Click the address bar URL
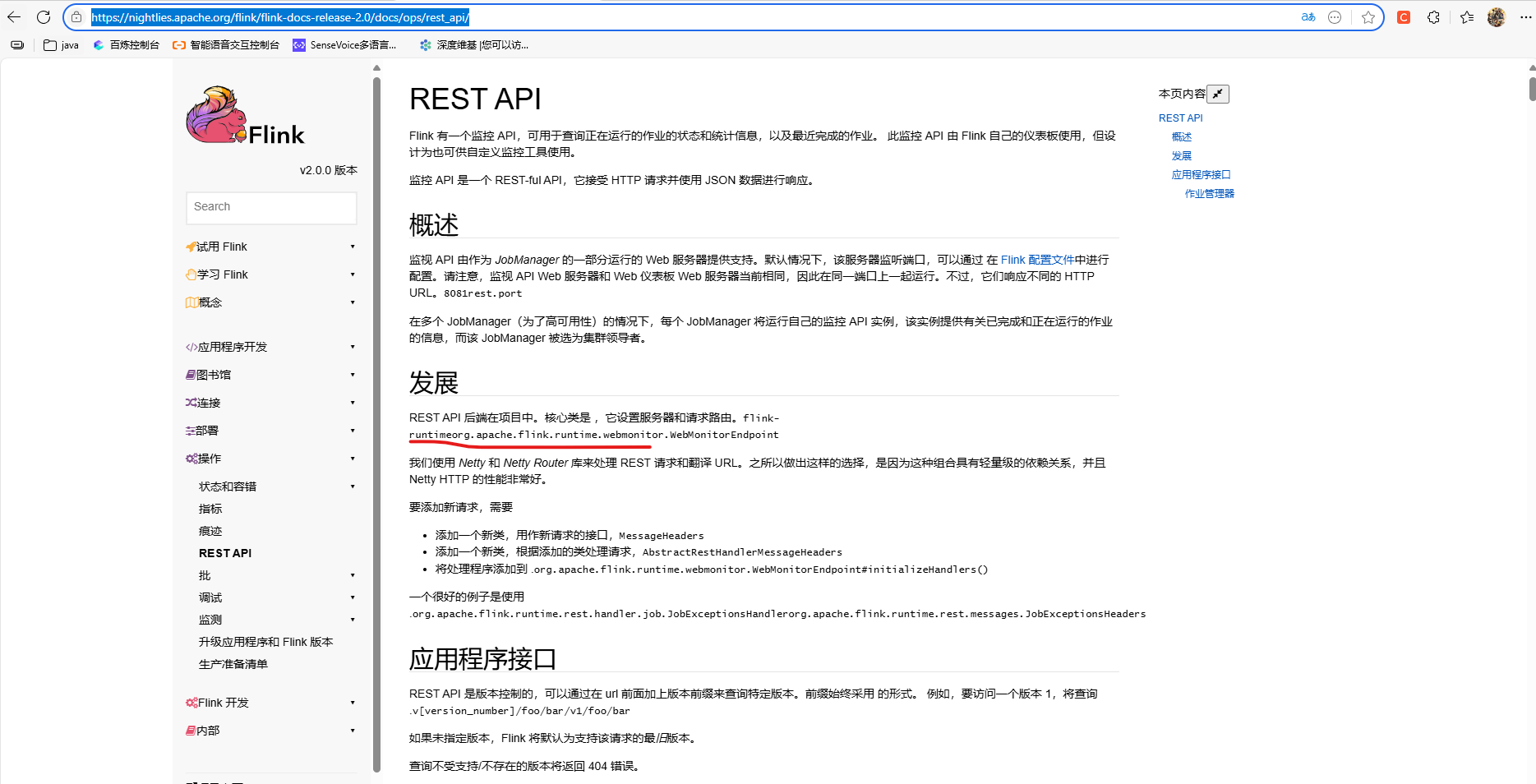This screenshot has width=1536, height=784. pyautogui.click(x=280, y=17)
